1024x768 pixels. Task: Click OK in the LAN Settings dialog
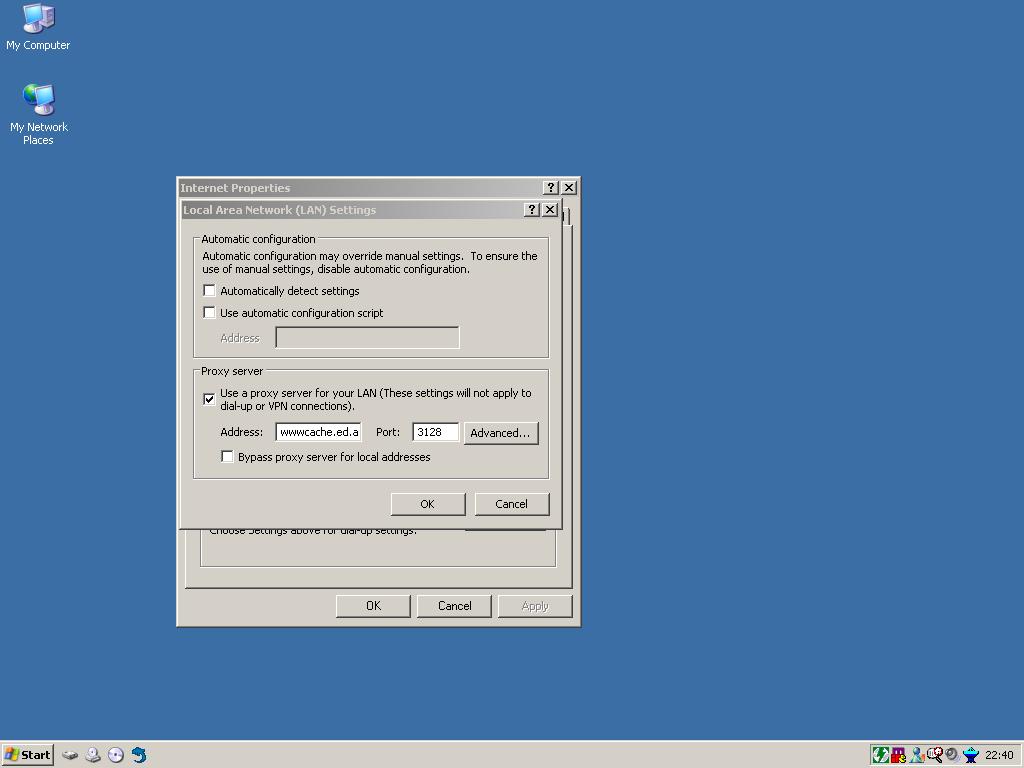coord(428,504)
